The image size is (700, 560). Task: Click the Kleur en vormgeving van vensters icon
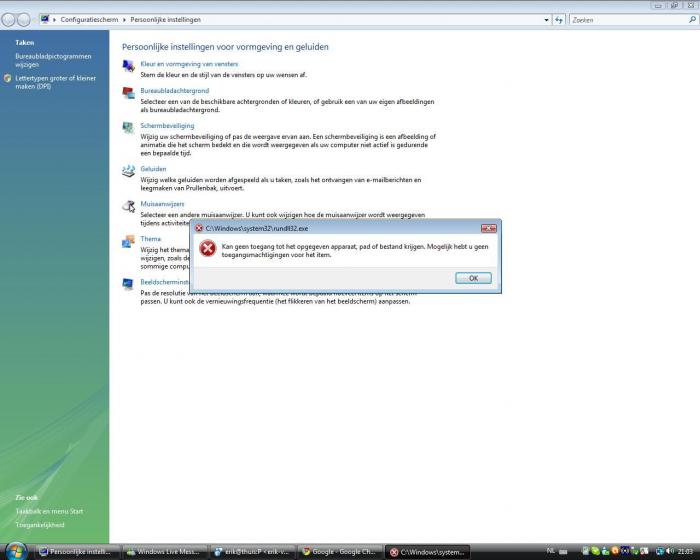click(x=129, y=66)
